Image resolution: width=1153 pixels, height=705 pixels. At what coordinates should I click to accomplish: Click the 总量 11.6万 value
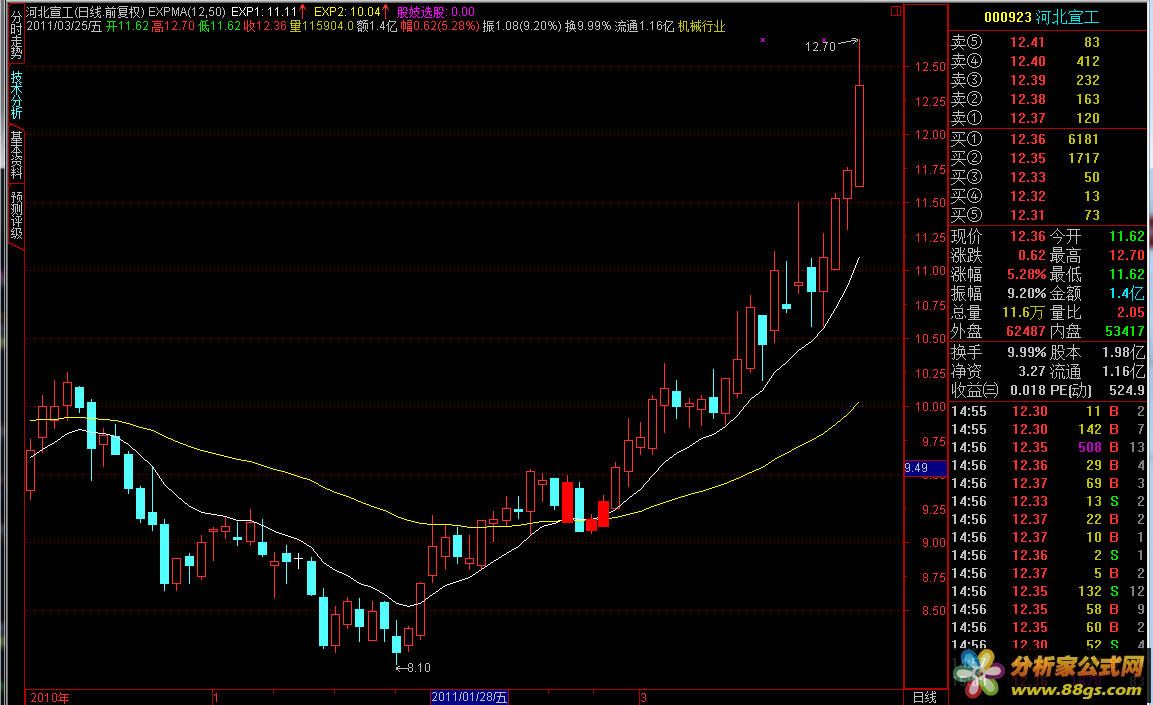(1023, 312)
